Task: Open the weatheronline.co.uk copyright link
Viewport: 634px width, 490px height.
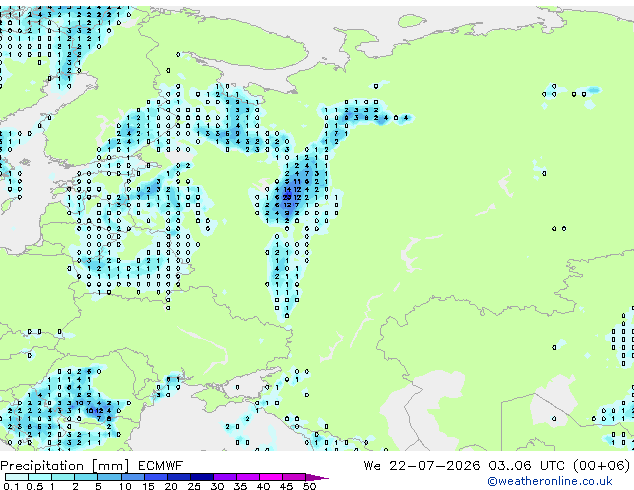Action: tap(549, 481)
